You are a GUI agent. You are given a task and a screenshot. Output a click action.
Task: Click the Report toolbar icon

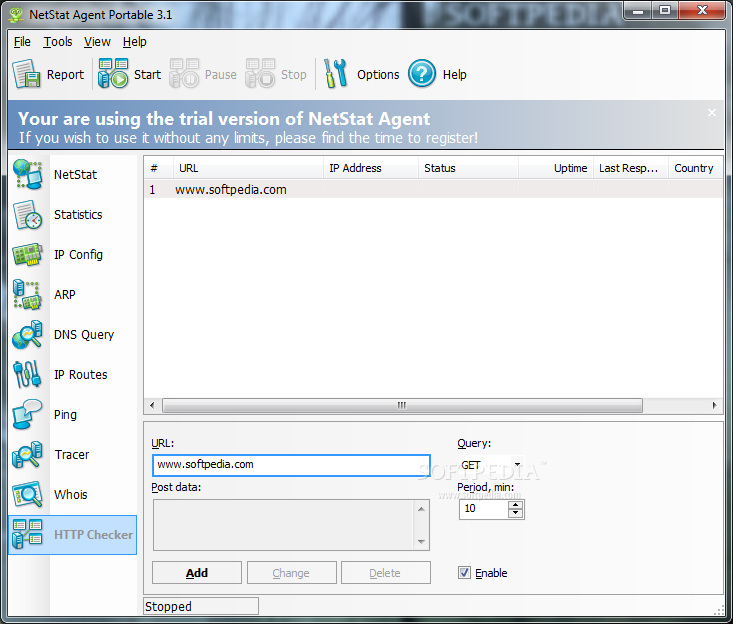point(26,74)
